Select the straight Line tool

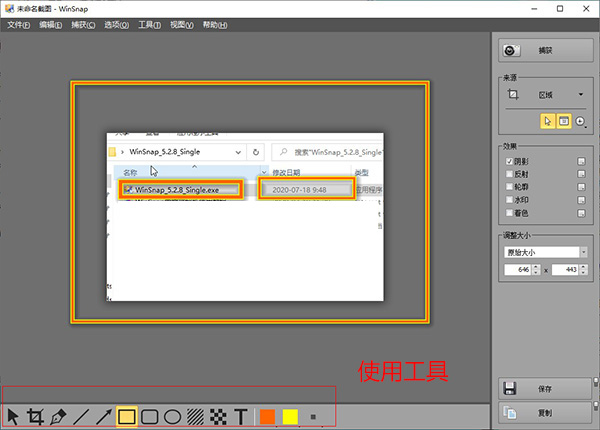point(81,417)
